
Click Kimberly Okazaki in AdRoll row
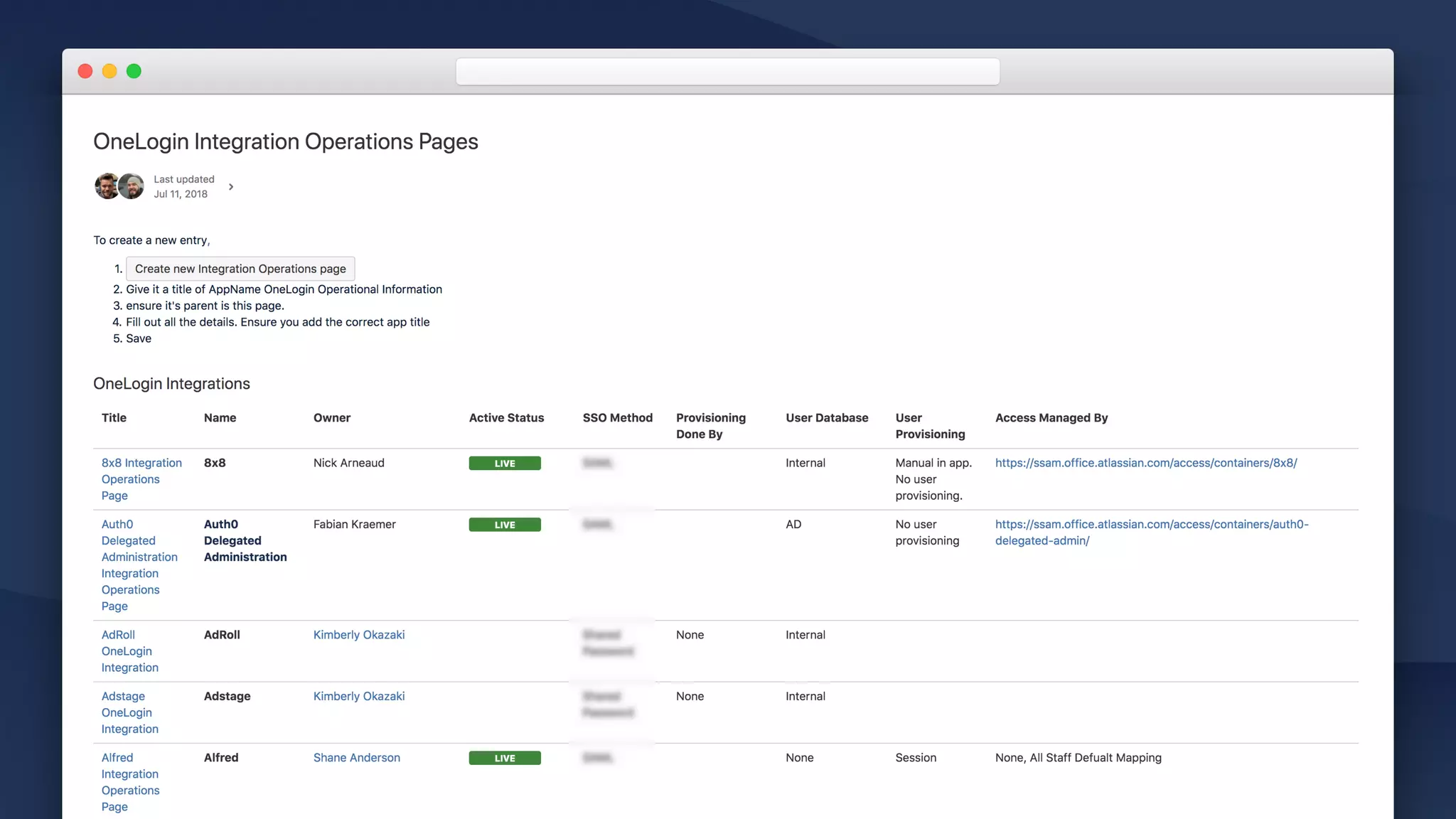pyautogui.click(x=359, y=635)
